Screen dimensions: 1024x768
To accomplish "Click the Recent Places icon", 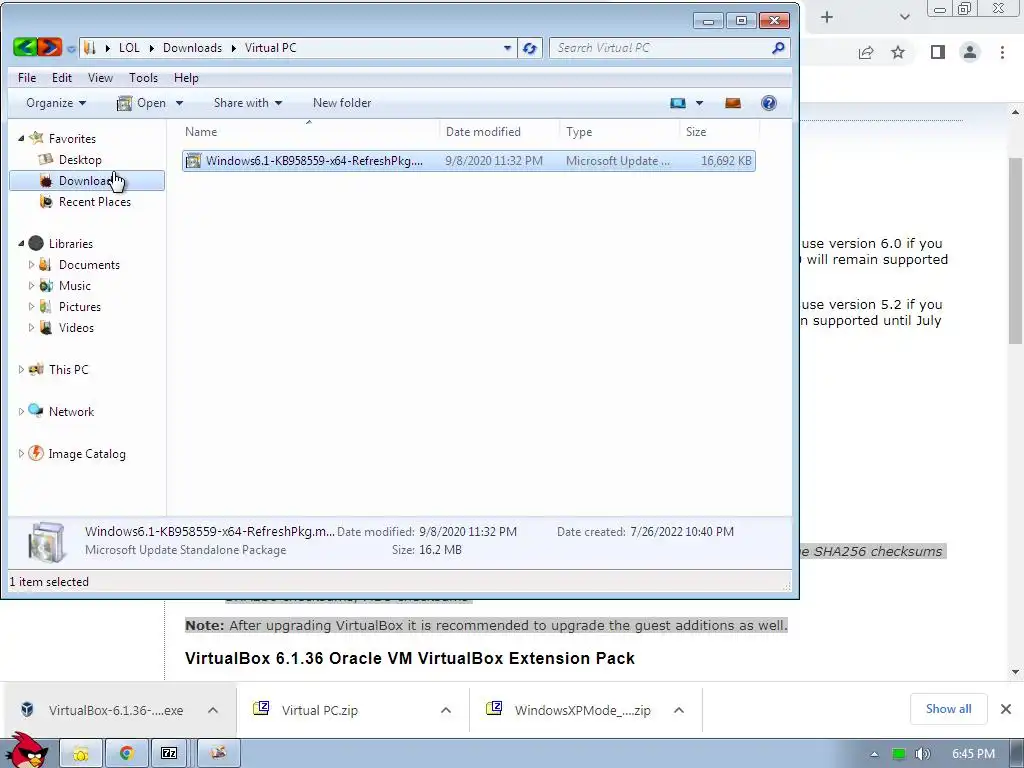I will pyautogui.click(x=46, y=202).
